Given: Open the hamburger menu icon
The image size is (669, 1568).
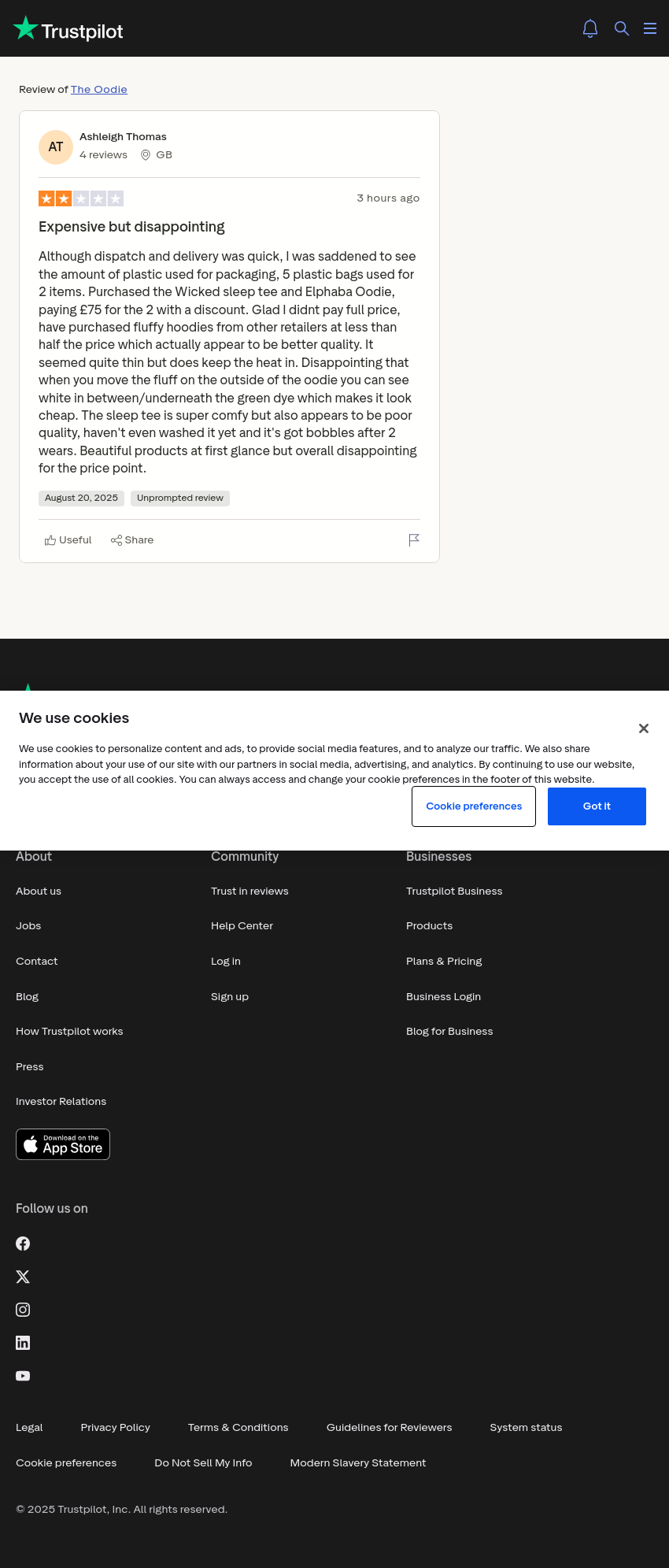Looking at the screenshot, I should coord(650,28).
